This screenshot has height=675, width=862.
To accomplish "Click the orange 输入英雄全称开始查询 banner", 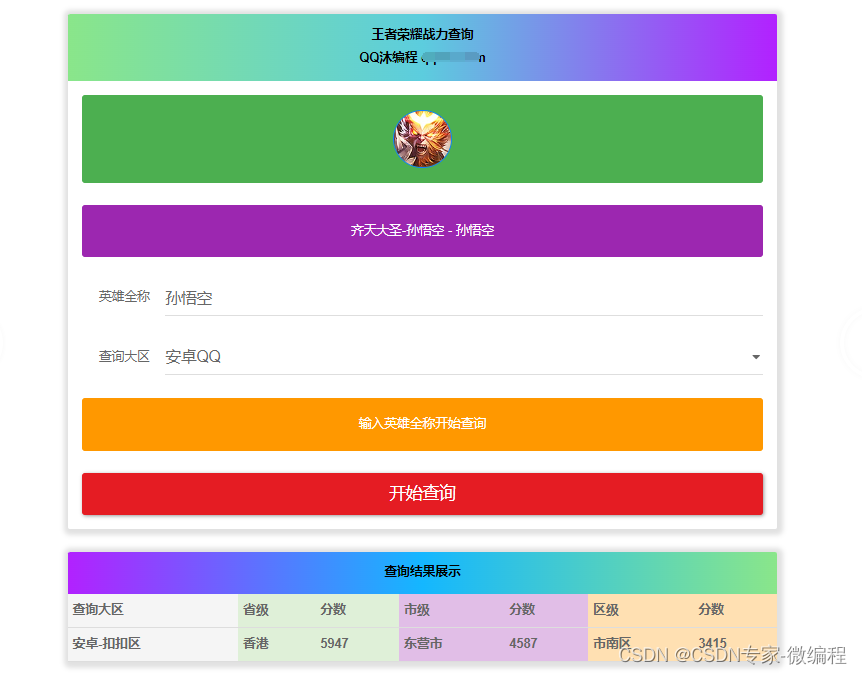I will click(x=422, y=424).
